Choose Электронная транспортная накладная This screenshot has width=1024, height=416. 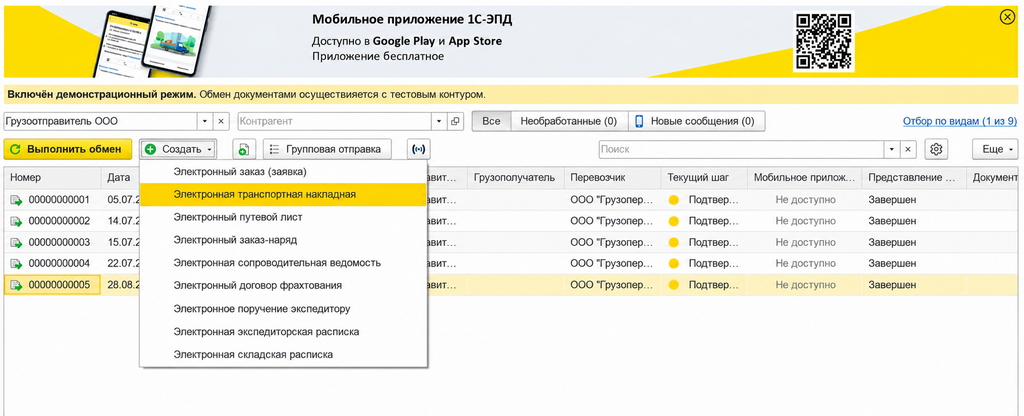(x=283, y=195)
